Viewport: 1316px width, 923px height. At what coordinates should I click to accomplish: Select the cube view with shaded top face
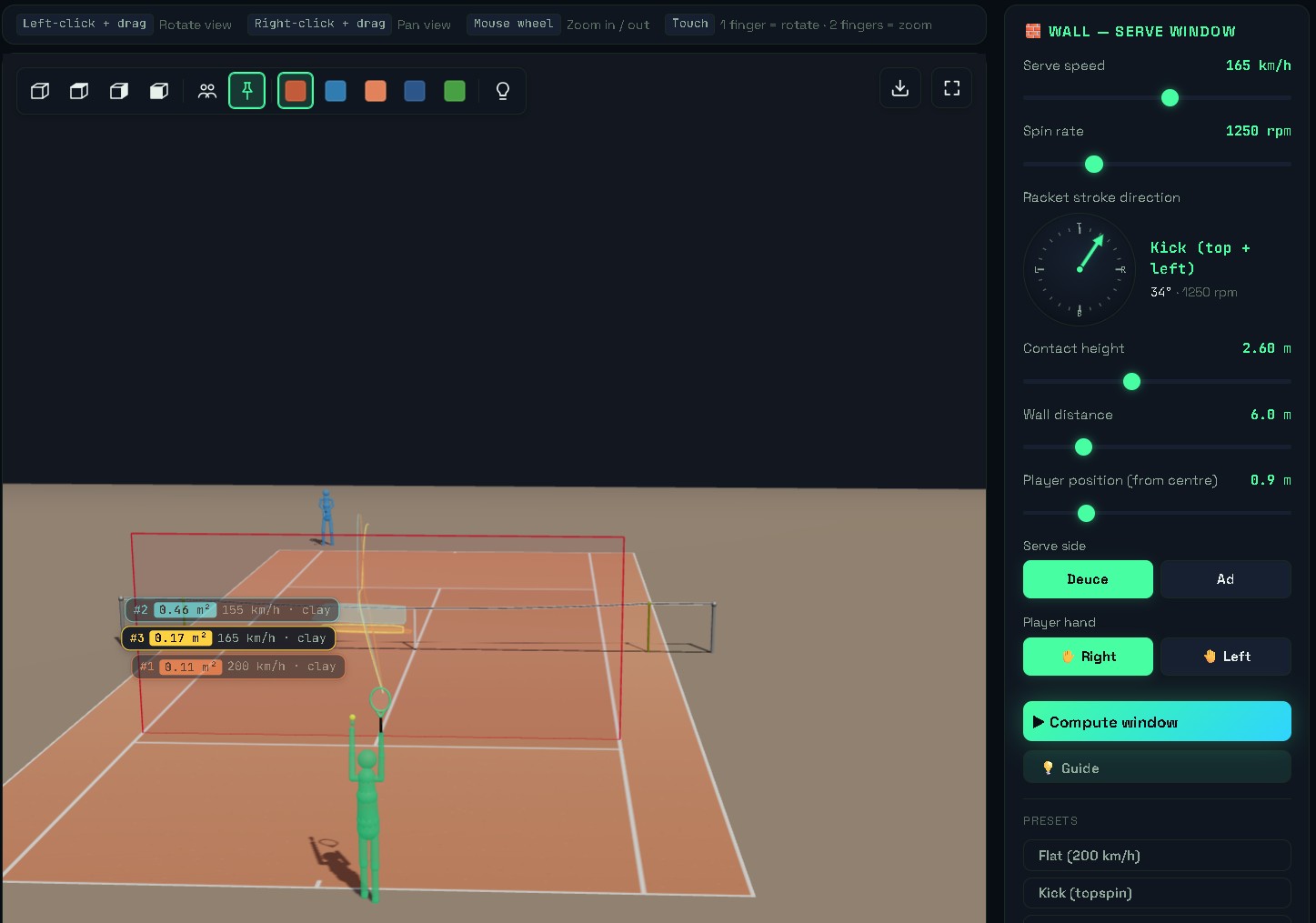point(79,91)
